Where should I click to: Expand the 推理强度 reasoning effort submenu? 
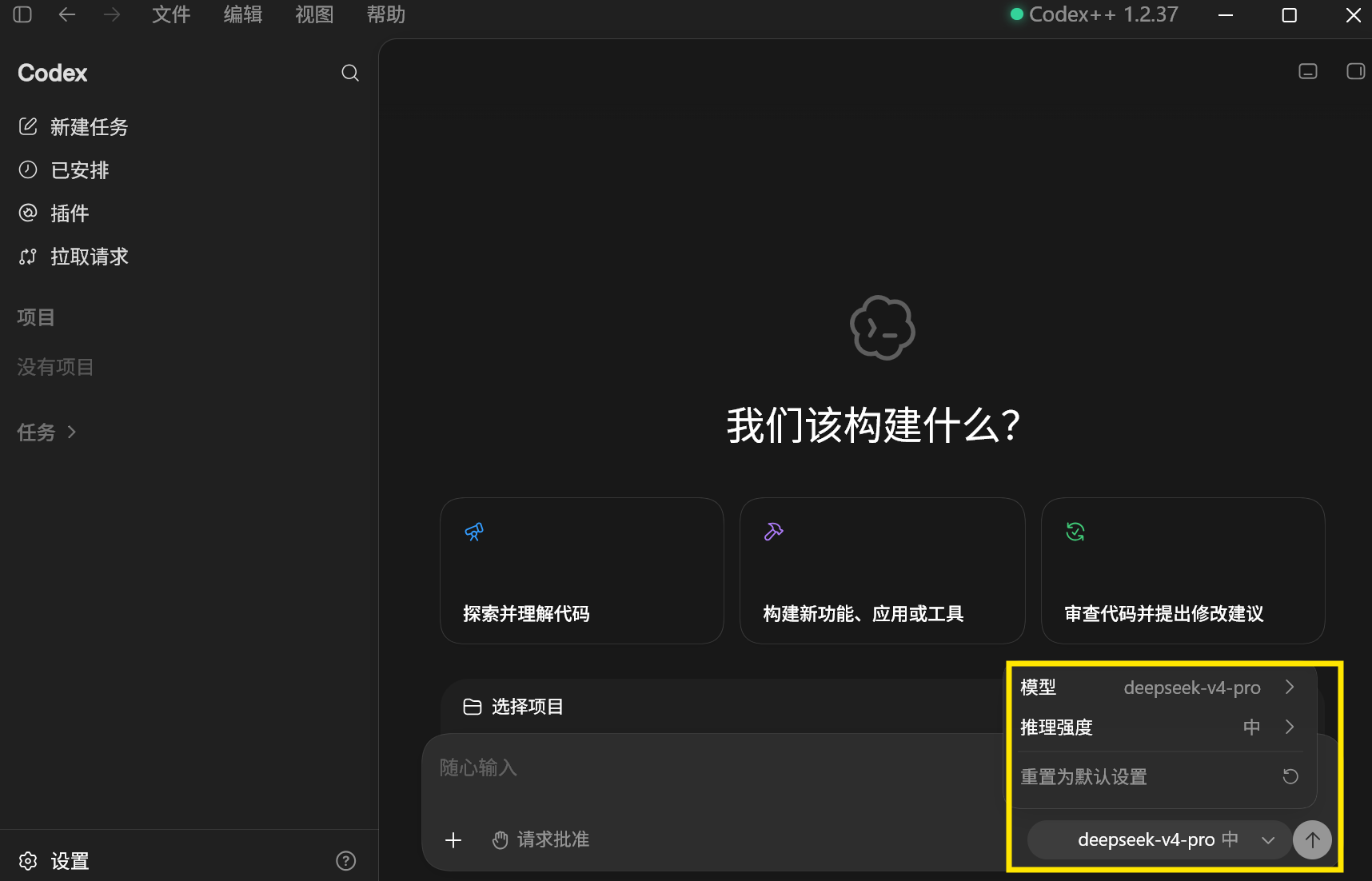point(1158,728)
